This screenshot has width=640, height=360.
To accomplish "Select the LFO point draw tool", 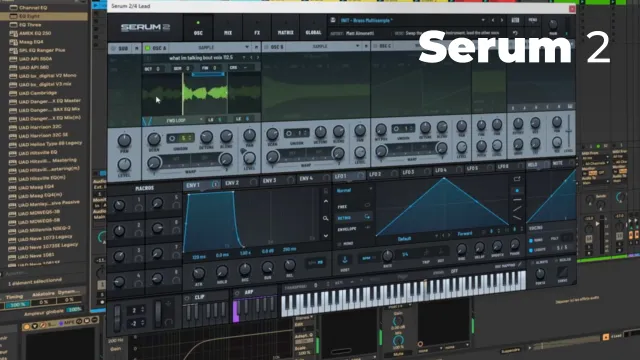I will (517, 191).
